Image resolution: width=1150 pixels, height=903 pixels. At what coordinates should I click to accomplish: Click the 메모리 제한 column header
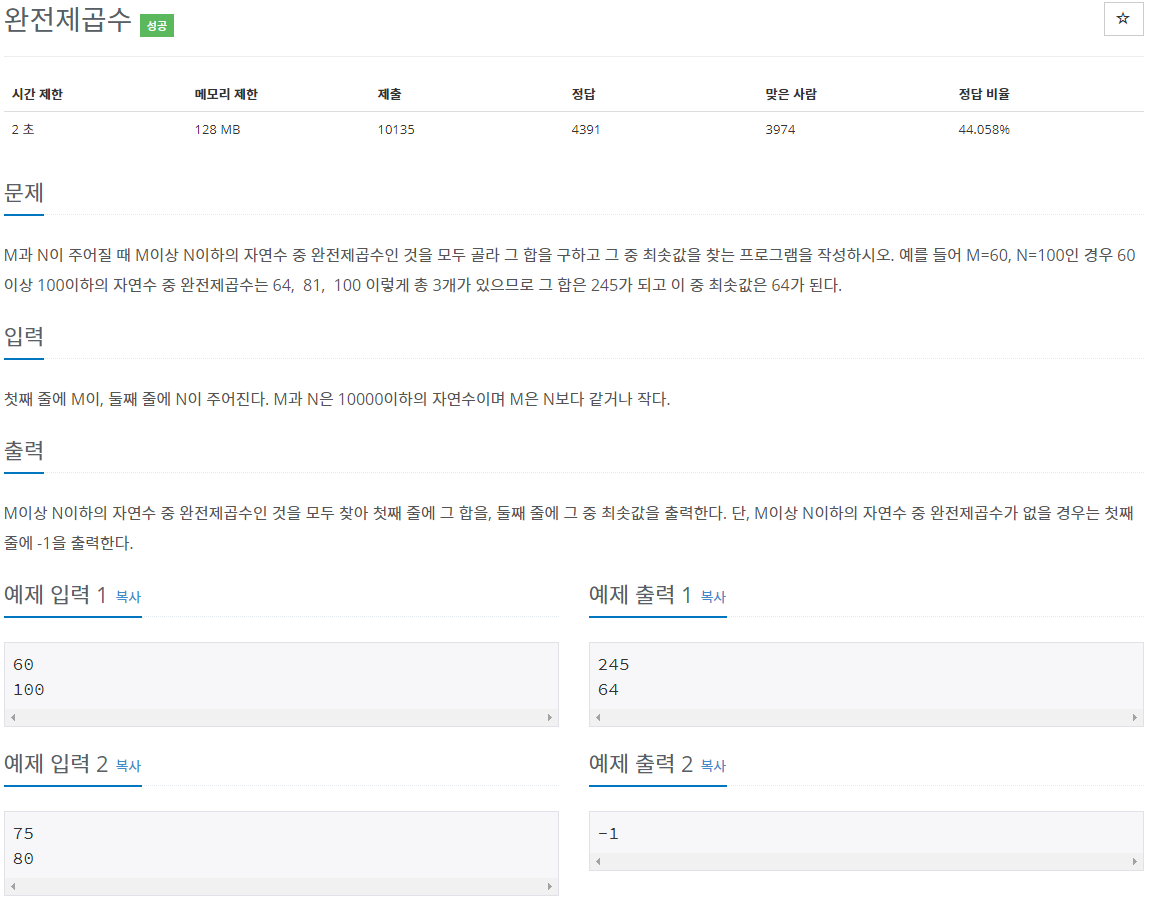pos(226,94)
